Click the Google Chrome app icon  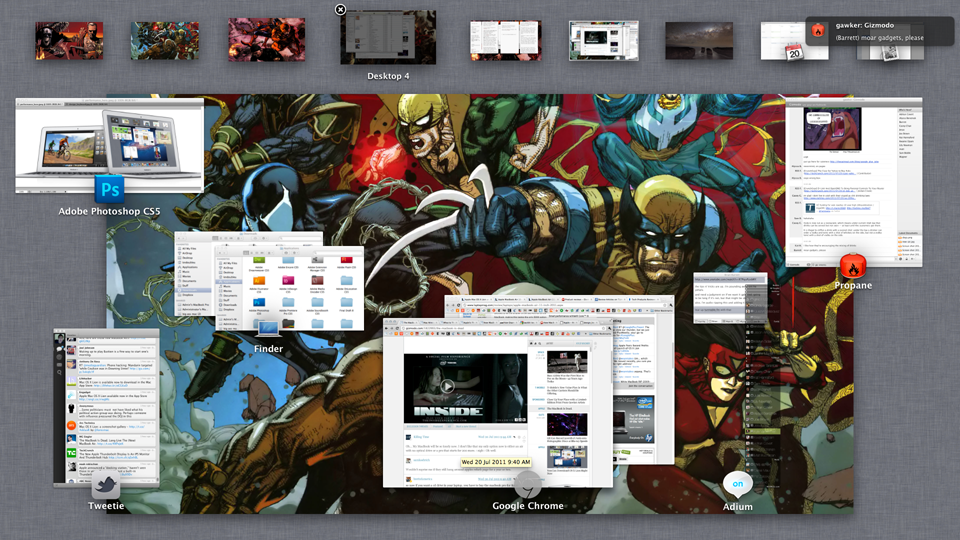[527, 485]
